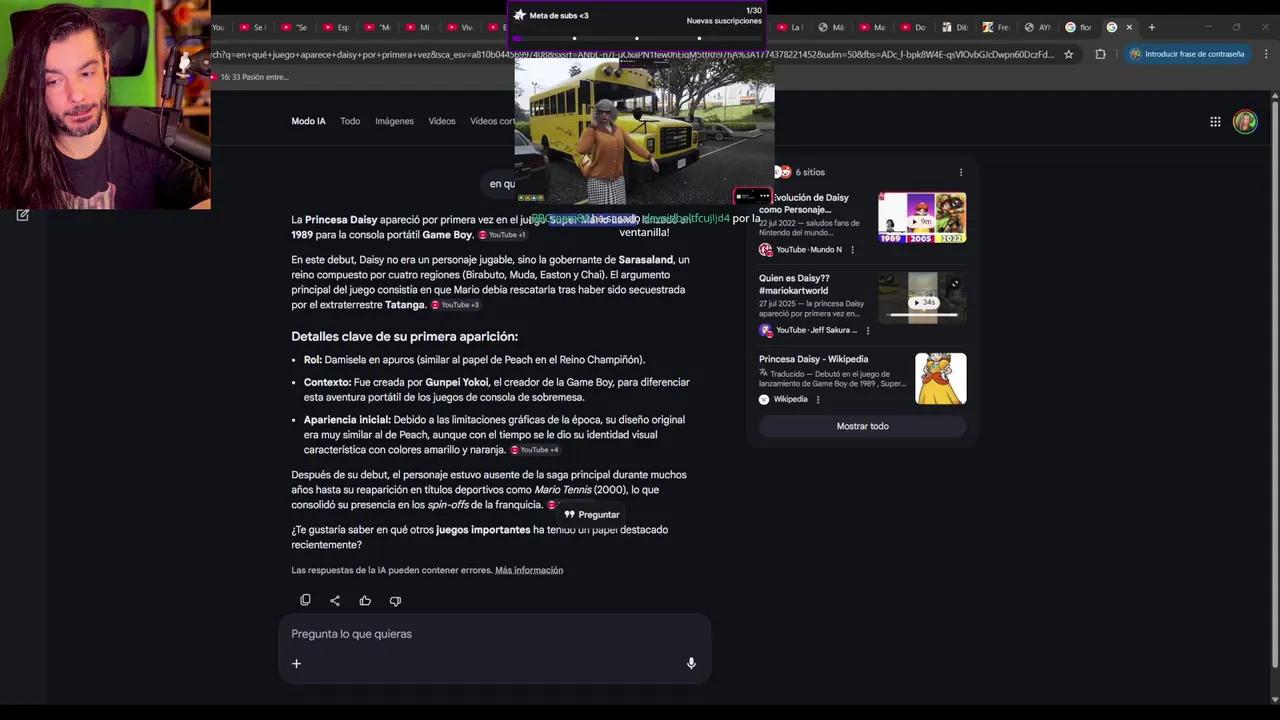Viewport: 1280px width, 720px height.
Task: Switch to the 'Fre' browser tab
Action: [996, 27]
